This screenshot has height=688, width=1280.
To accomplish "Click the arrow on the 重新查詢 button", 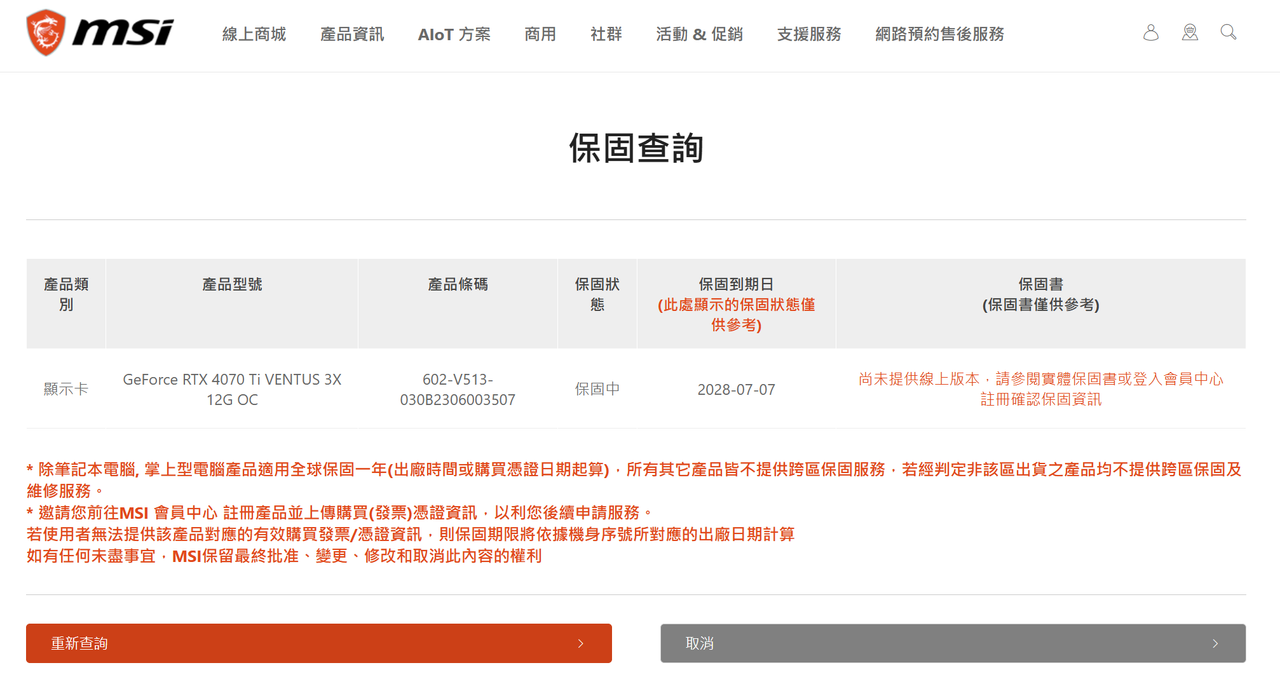I will [581, 644].
